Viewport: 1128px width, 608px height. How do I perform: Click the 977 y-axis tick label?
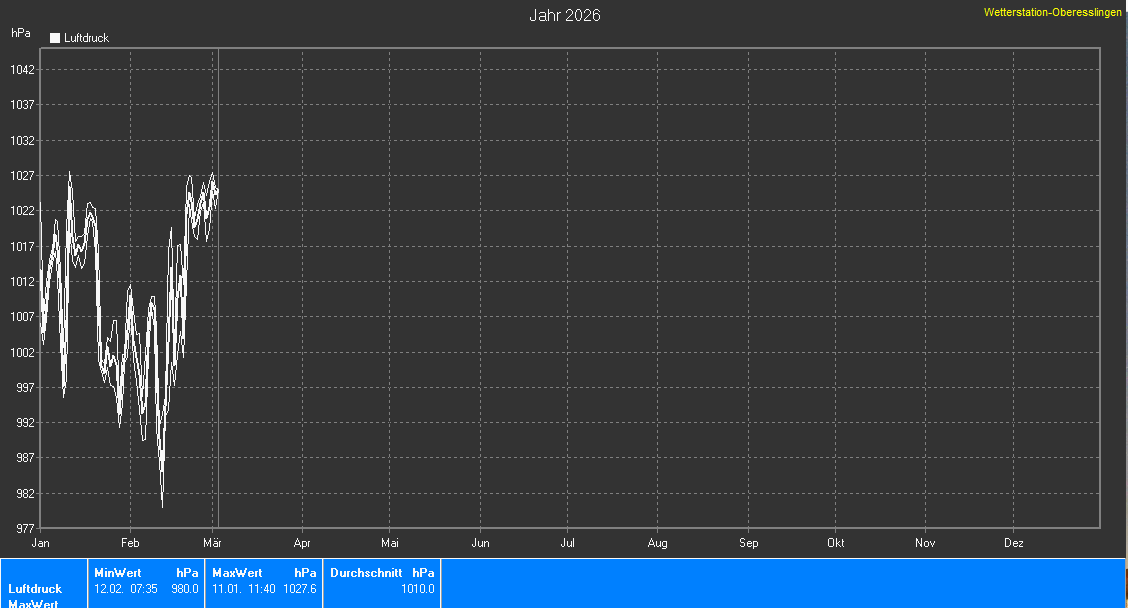point(24,528)
